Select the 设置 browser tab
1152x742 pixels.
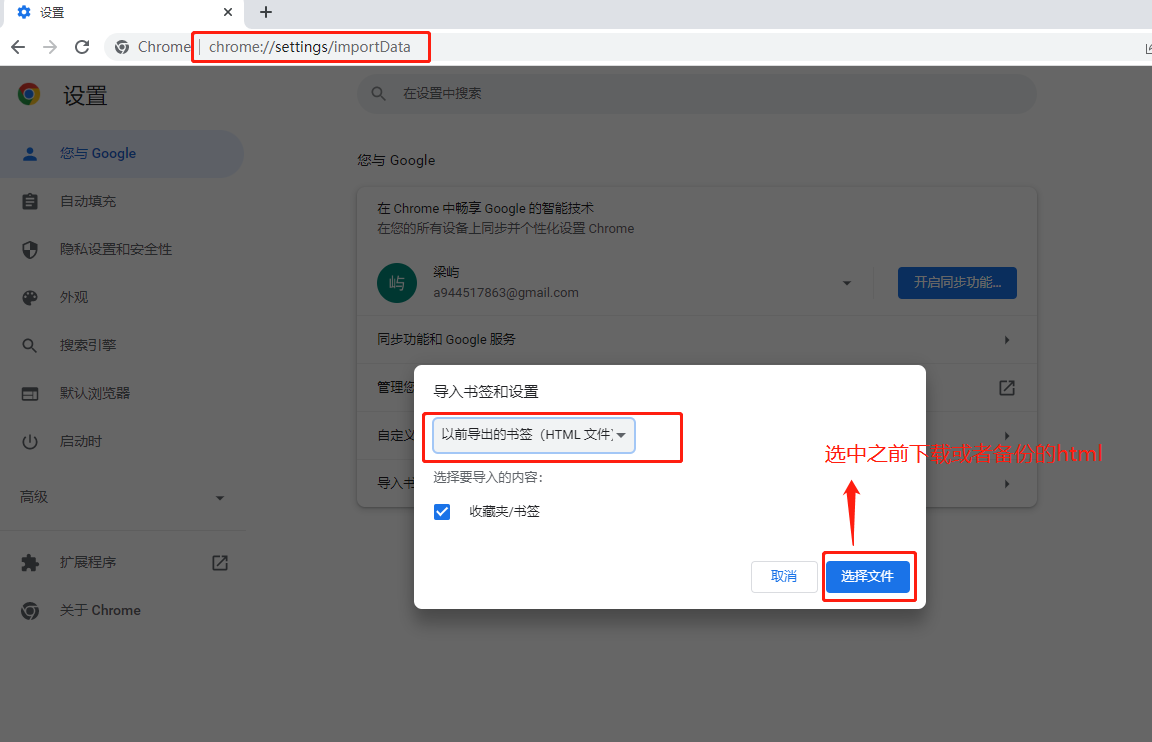[x=125, y=12]
